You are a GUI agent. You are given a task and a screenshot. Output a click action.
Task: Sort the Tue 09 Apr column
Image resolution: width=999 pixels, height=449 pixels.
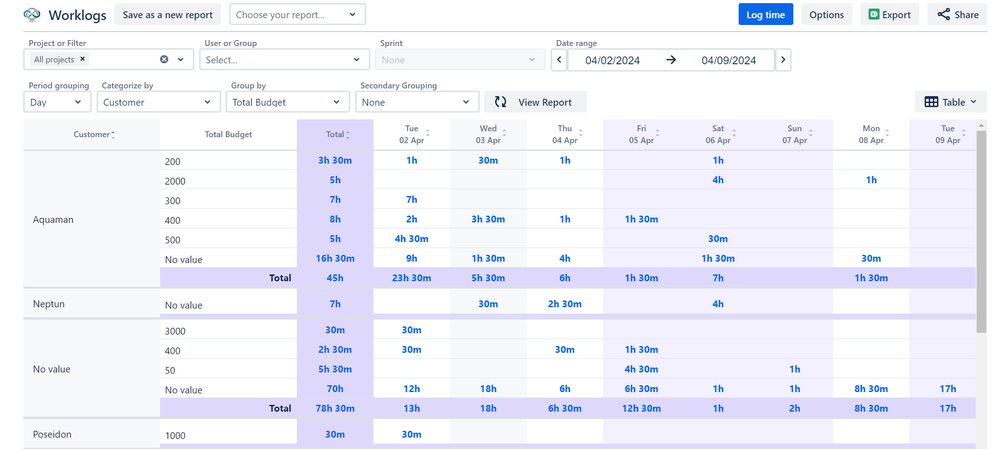tap(964, 134)
